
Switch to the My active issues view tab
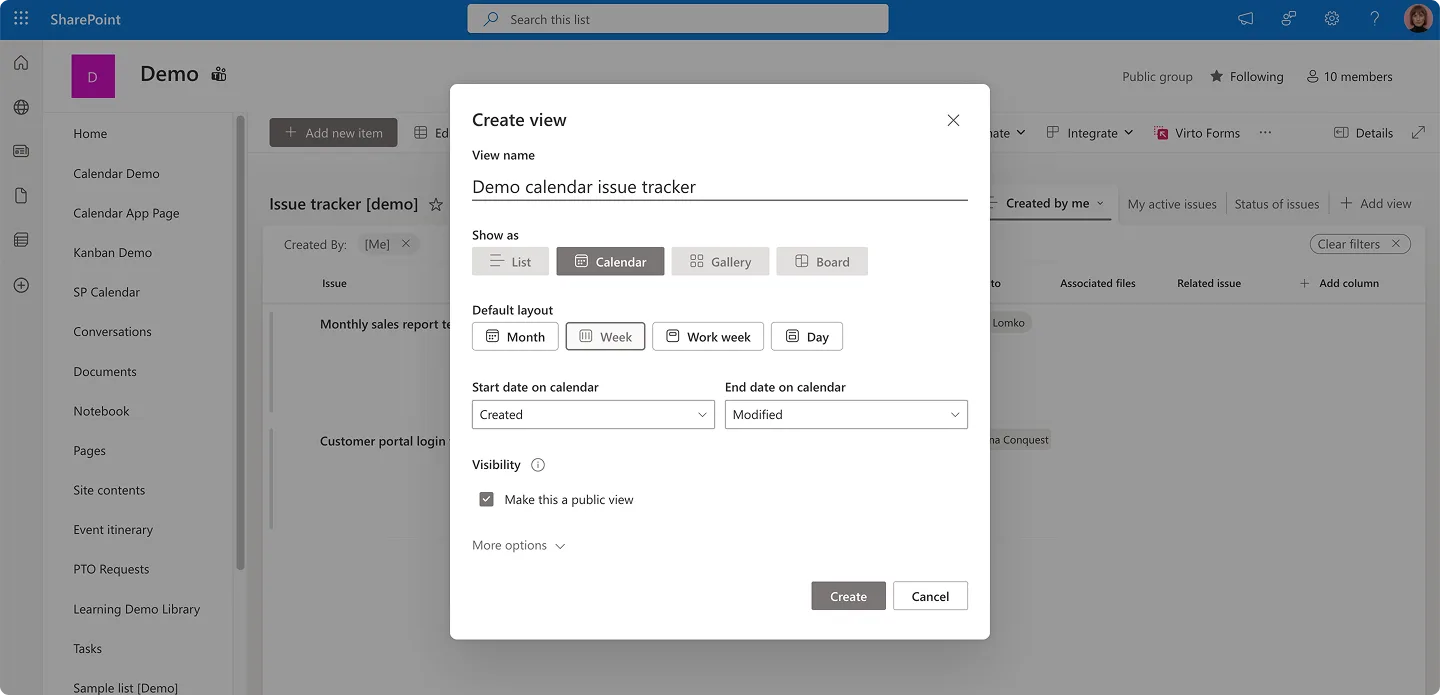pyautogui.click(x=1171, y=203)
